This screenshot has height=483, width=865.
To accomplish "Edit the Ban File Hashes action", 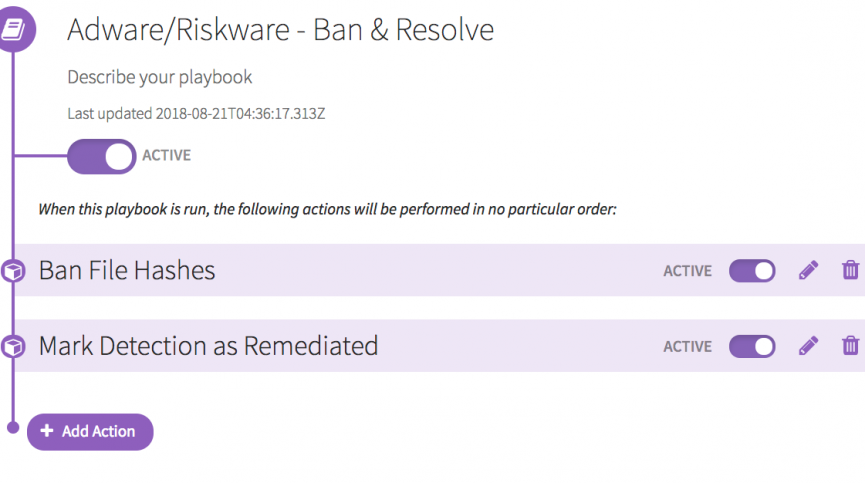I will pyautogui.click(x=808, y=270).
